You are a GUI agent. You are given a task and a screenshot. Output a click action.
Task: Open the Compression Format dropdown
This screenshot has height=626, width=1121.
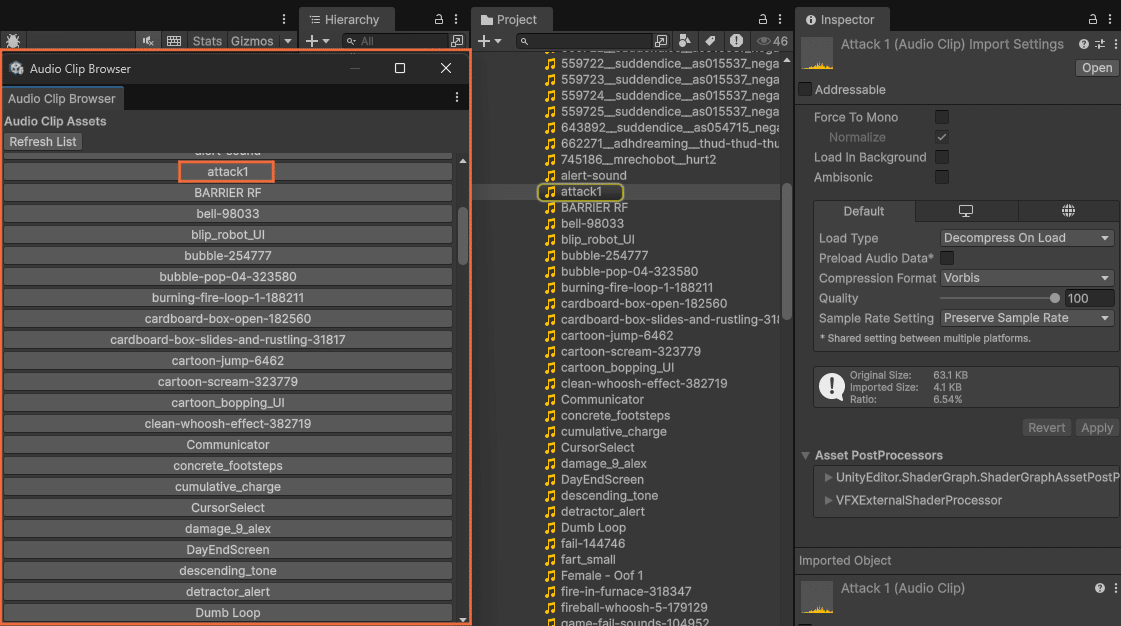point(1026,278)
